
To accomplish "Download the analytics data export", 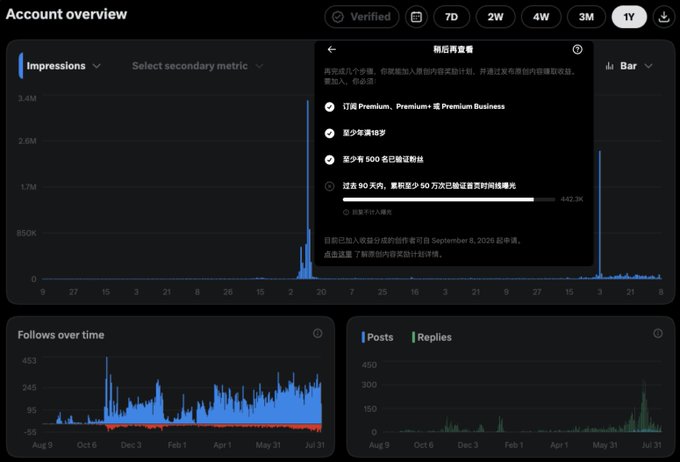I will tap(664, 17).
